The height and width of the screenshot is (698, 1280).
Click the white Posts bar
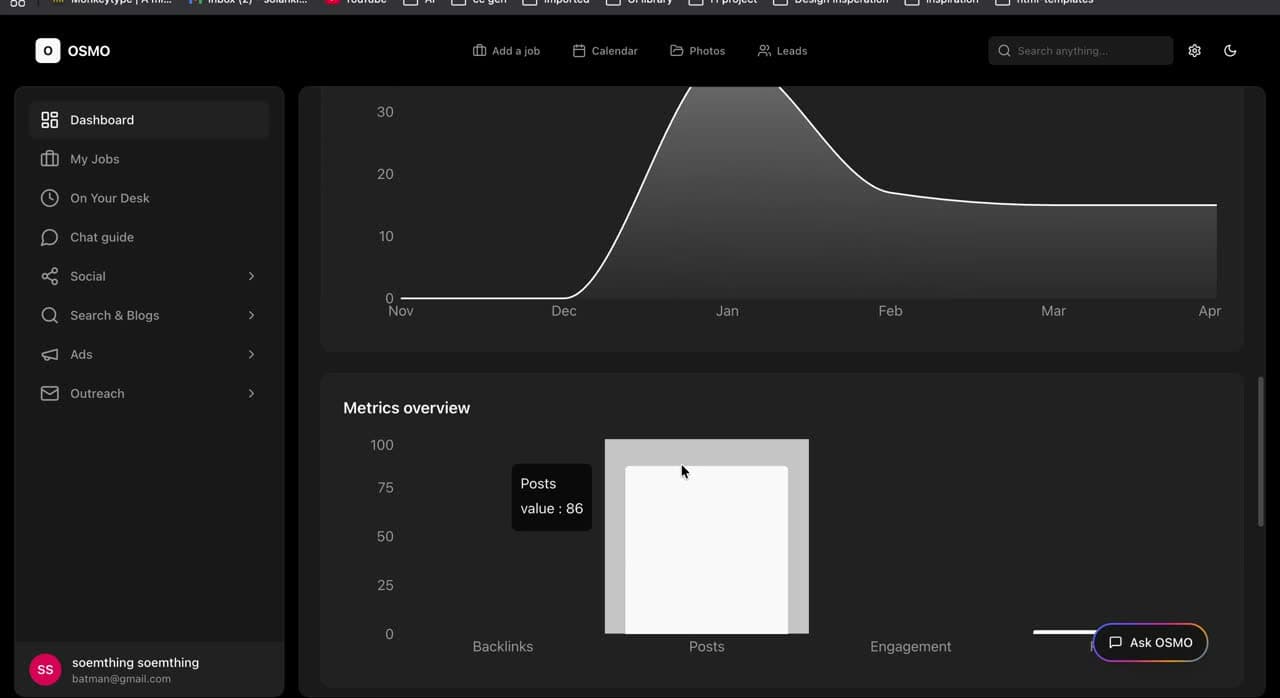(706, 550)
